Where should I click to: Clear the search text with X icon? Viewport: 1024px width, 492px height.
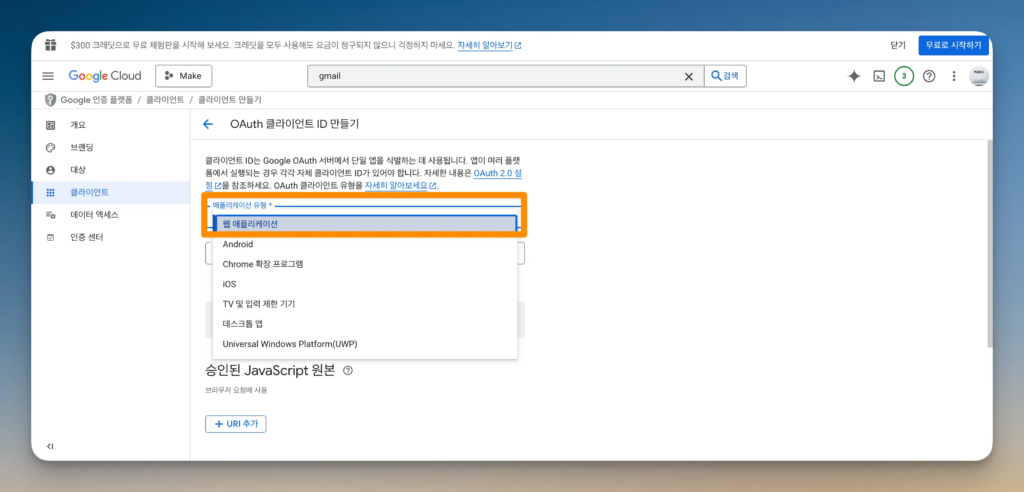[x=688, y=76]
